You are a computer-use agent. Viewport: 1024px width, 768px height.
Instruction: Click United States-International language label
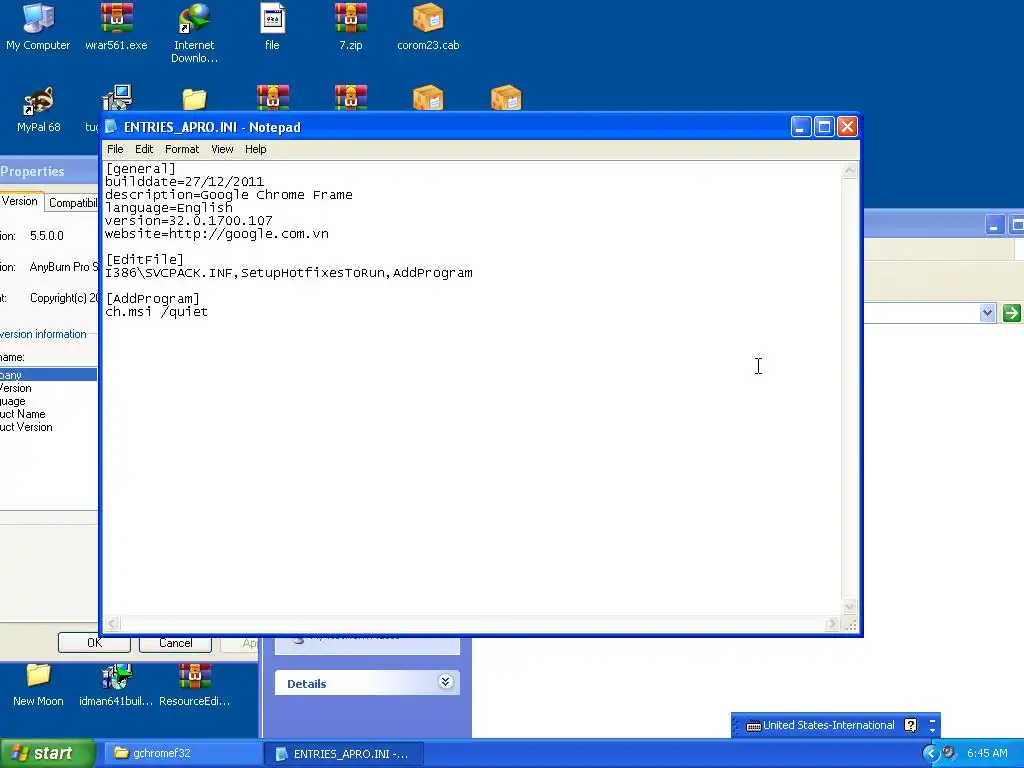pos(829,725)
